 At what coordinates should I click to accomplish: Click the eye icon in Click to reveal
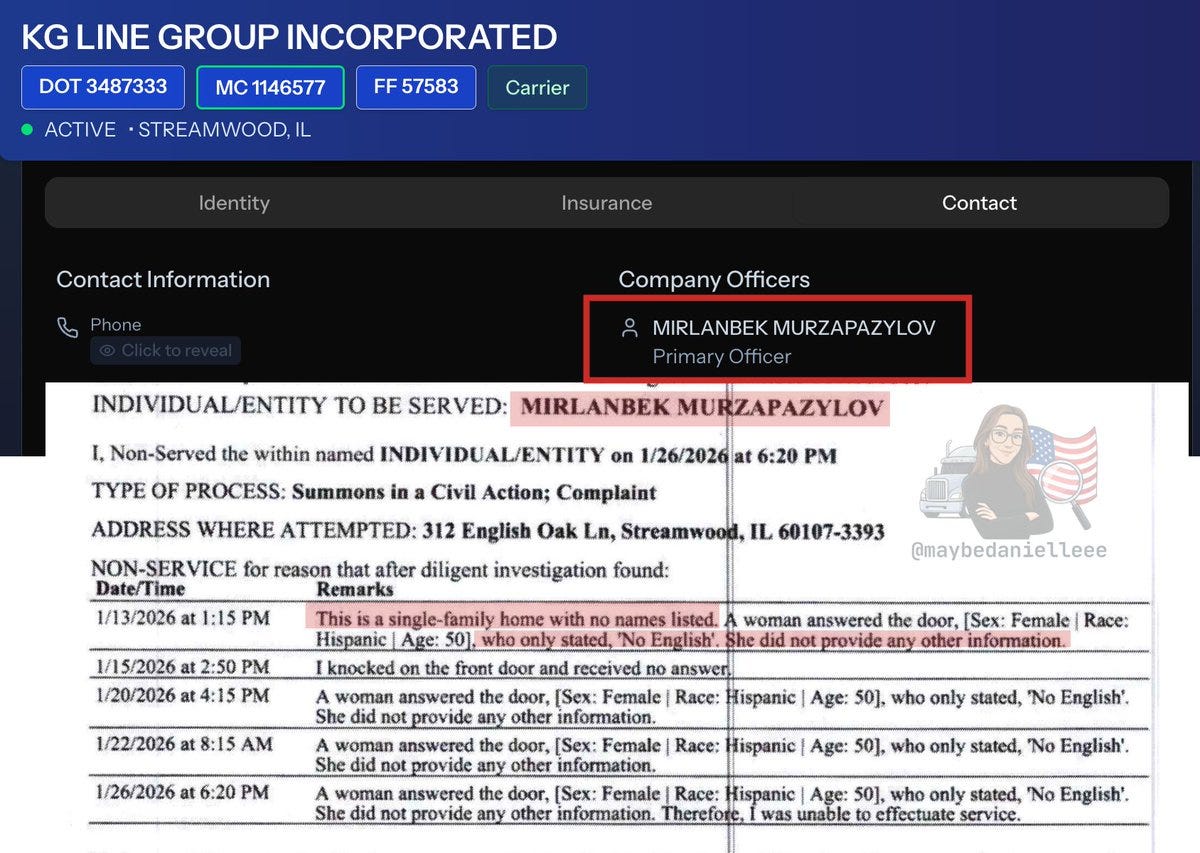107,351
